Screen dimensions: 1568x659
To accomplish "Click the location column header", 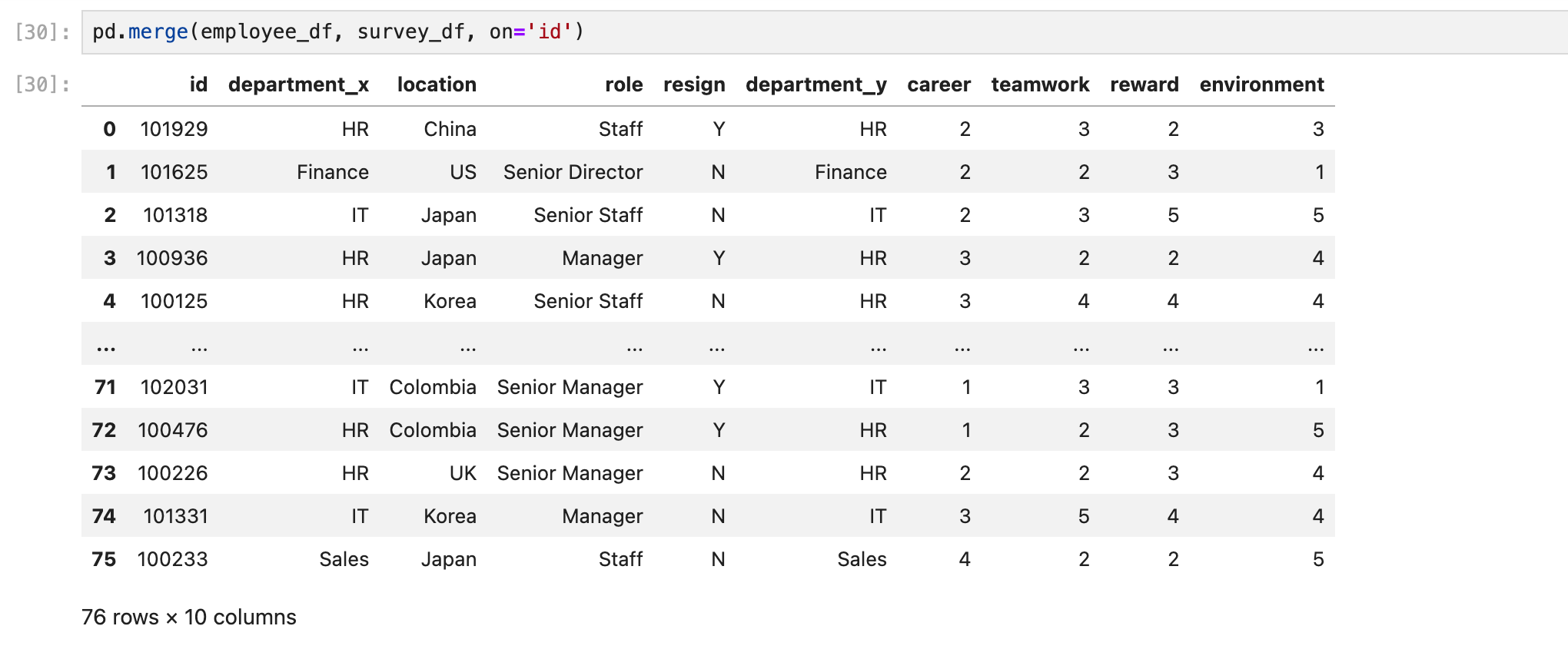I will point(437,84).
